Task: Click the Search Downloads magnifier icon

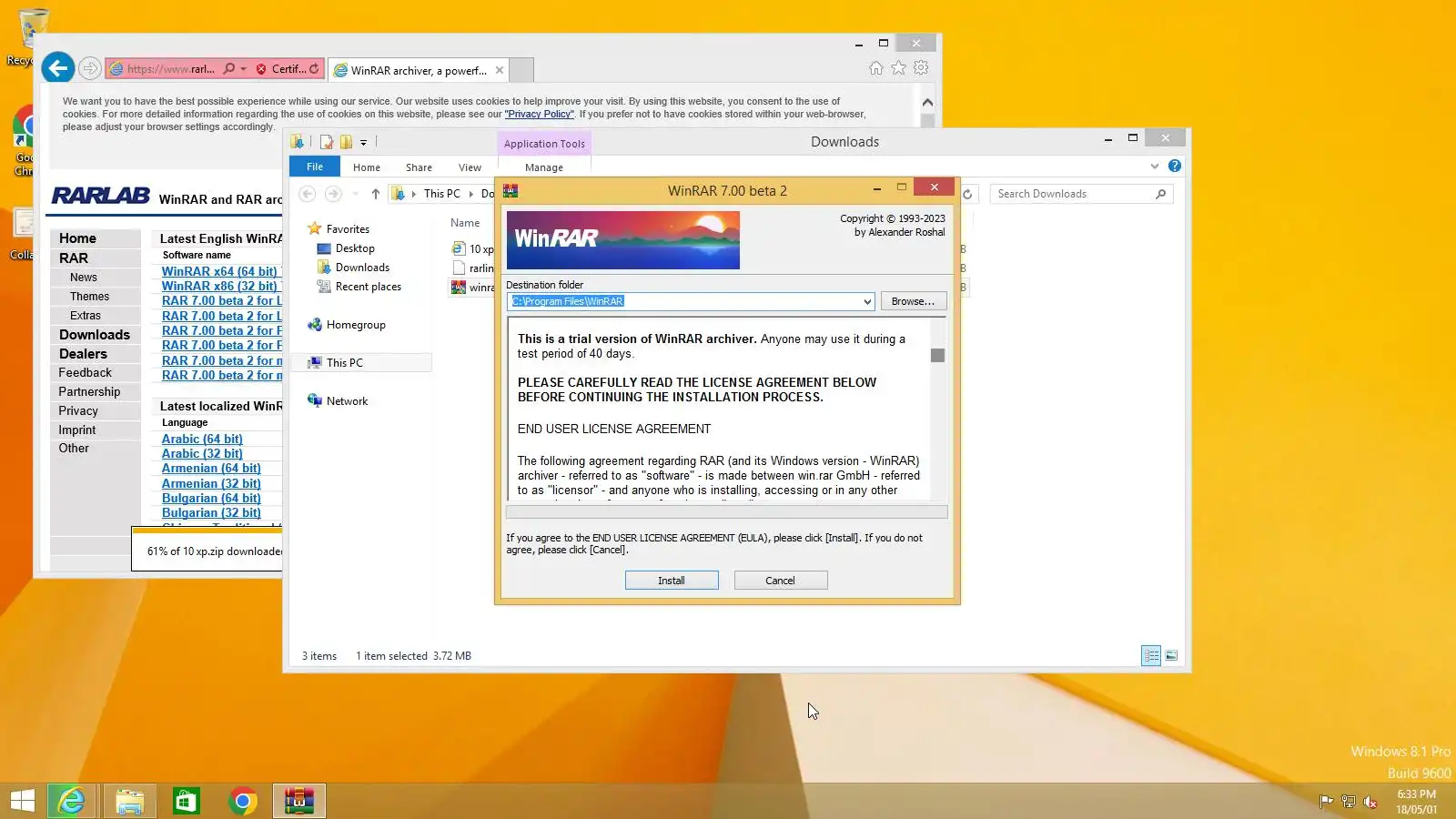Action: coord(1160,194)
